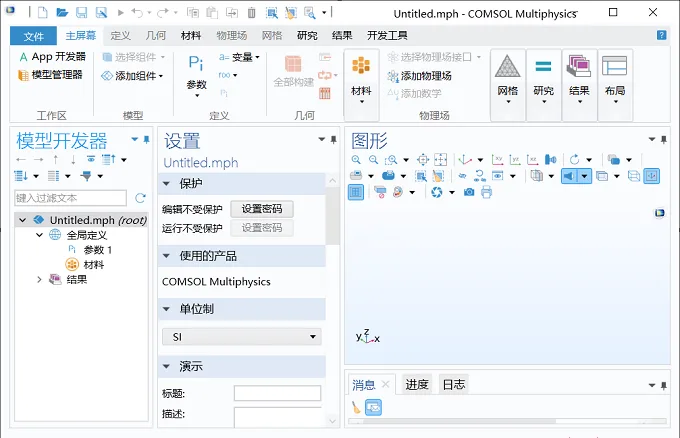Zoom out in the graphics toolbar
Viewport: 680px width, 438px height.
(373, 160)
